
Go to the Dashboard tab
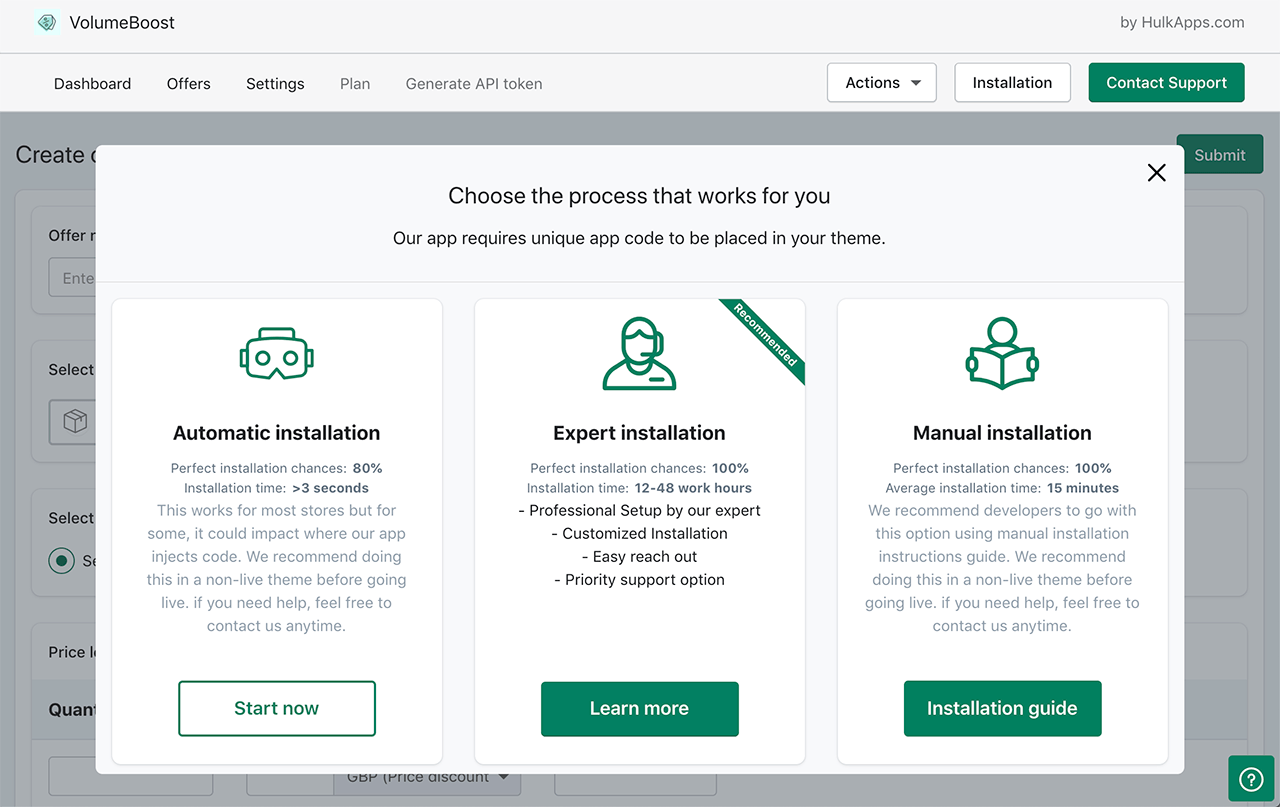pyautogui.click(x=92, y=84)
